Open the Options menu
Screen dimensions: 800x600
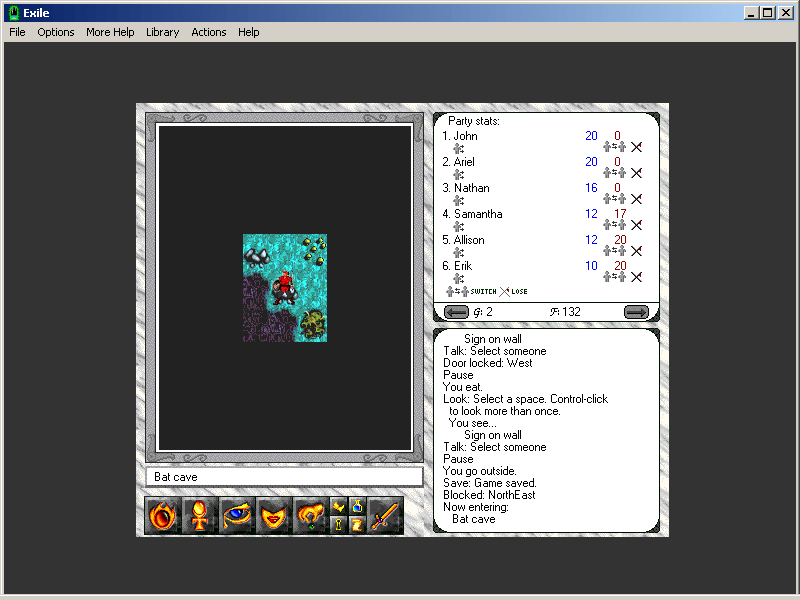pos(56,32)
